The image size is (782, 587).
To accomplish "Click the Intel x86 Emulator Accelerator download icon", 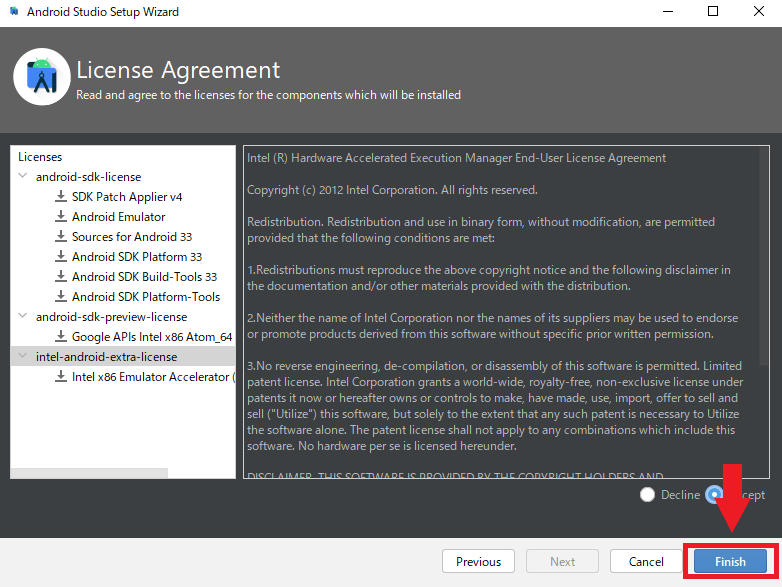I will pyautogui.click(x=61, y=376).
